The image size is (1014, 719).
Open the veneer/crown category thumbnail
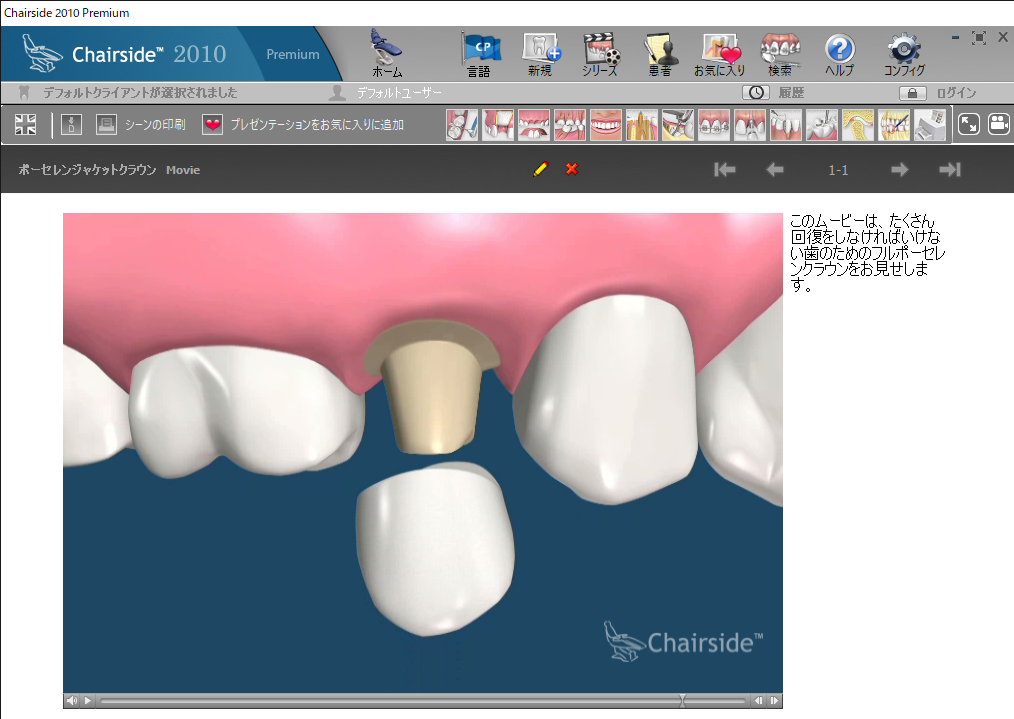tap(498, 125)
